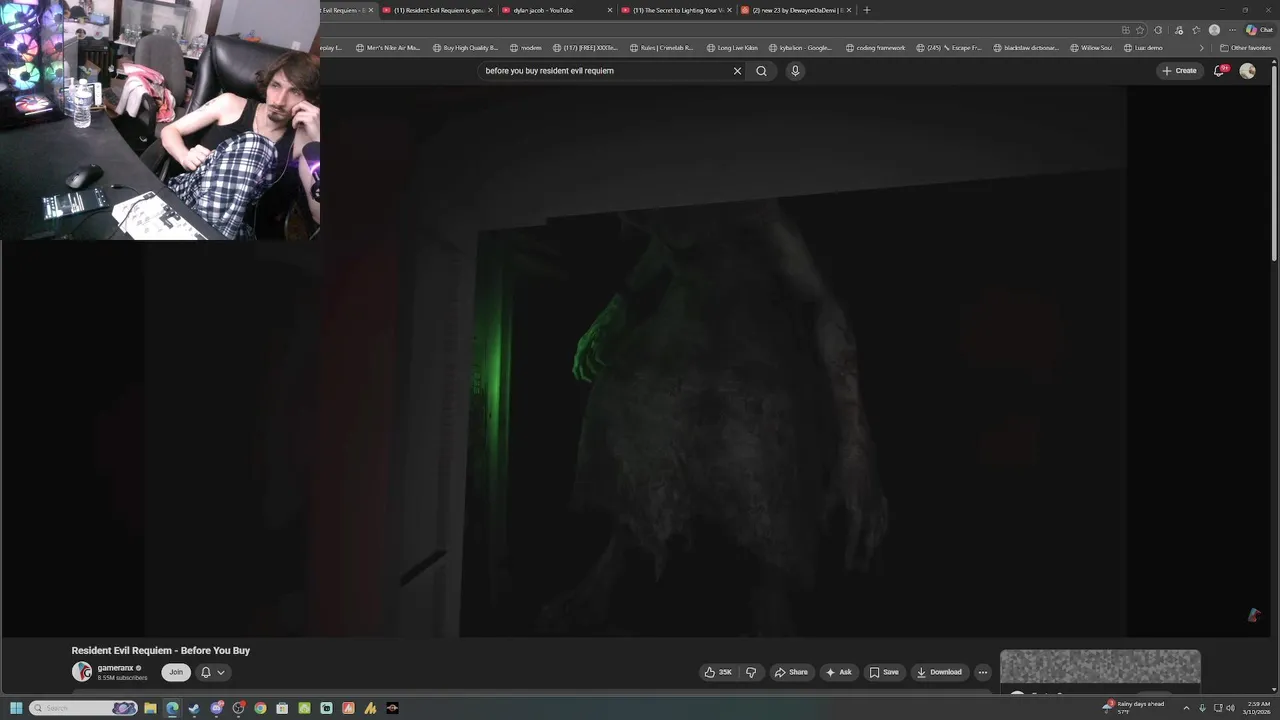Download the video
Viewport: 1280px width, 720px height.
(x=939, y=672)
